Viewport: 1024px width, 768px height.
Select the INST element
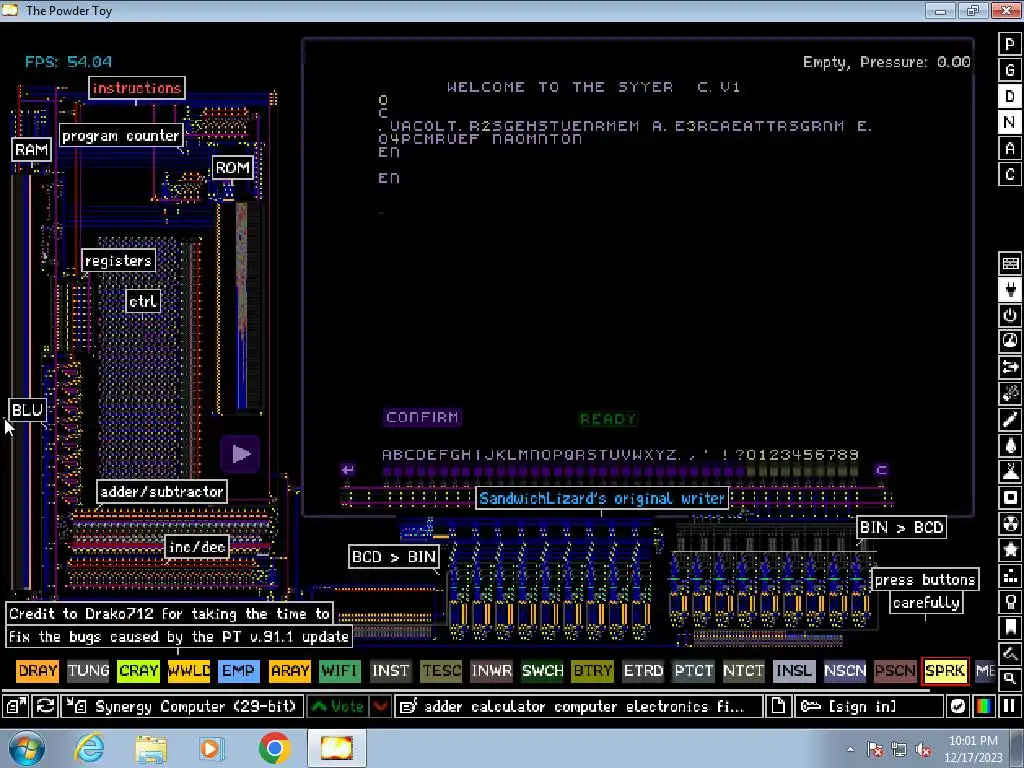(x=391, y=671)
